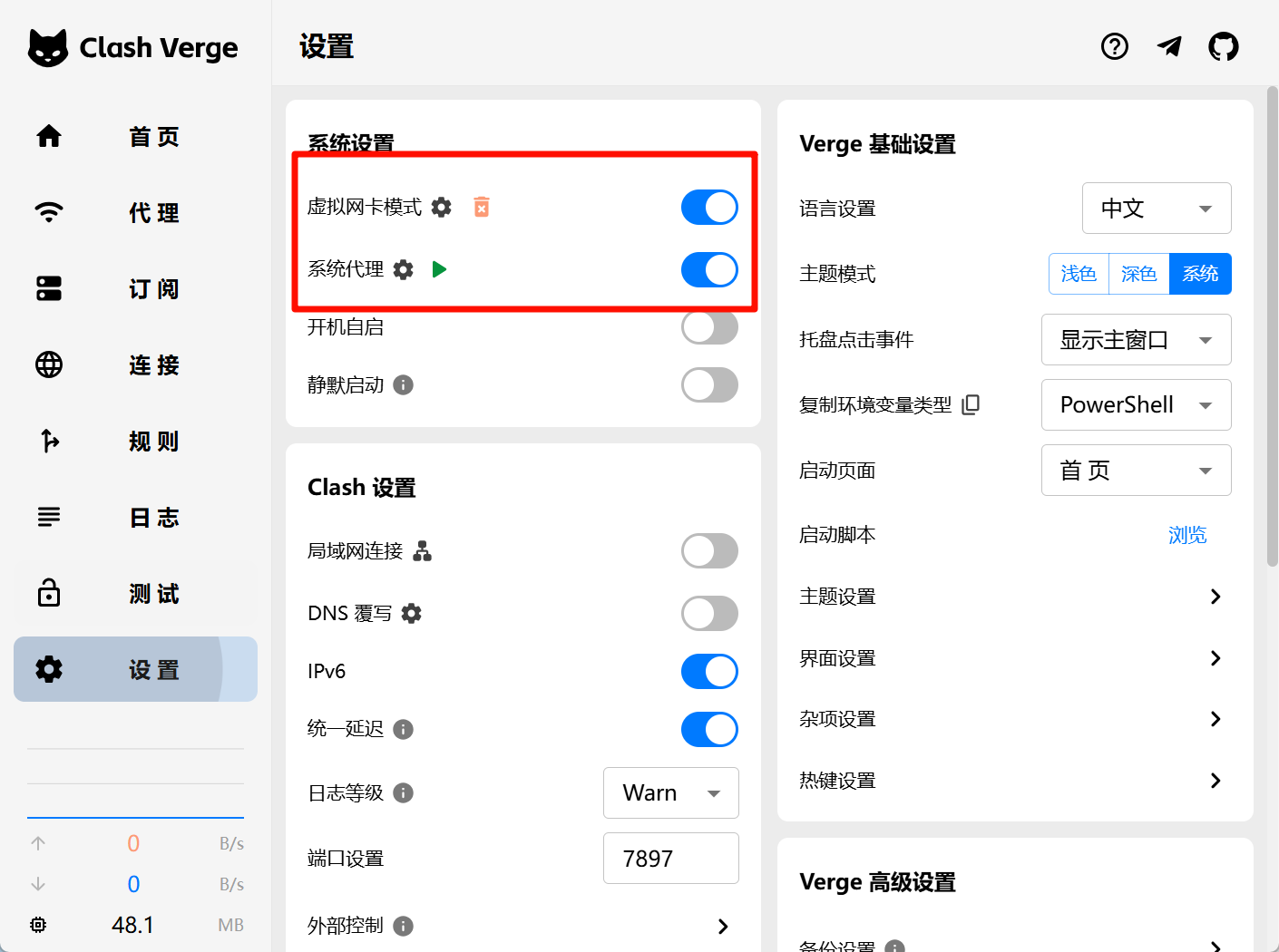Open the PowerShell environment type dropdown
The height and width of the screenshot is (952, 1279).
pos(1136,405)
